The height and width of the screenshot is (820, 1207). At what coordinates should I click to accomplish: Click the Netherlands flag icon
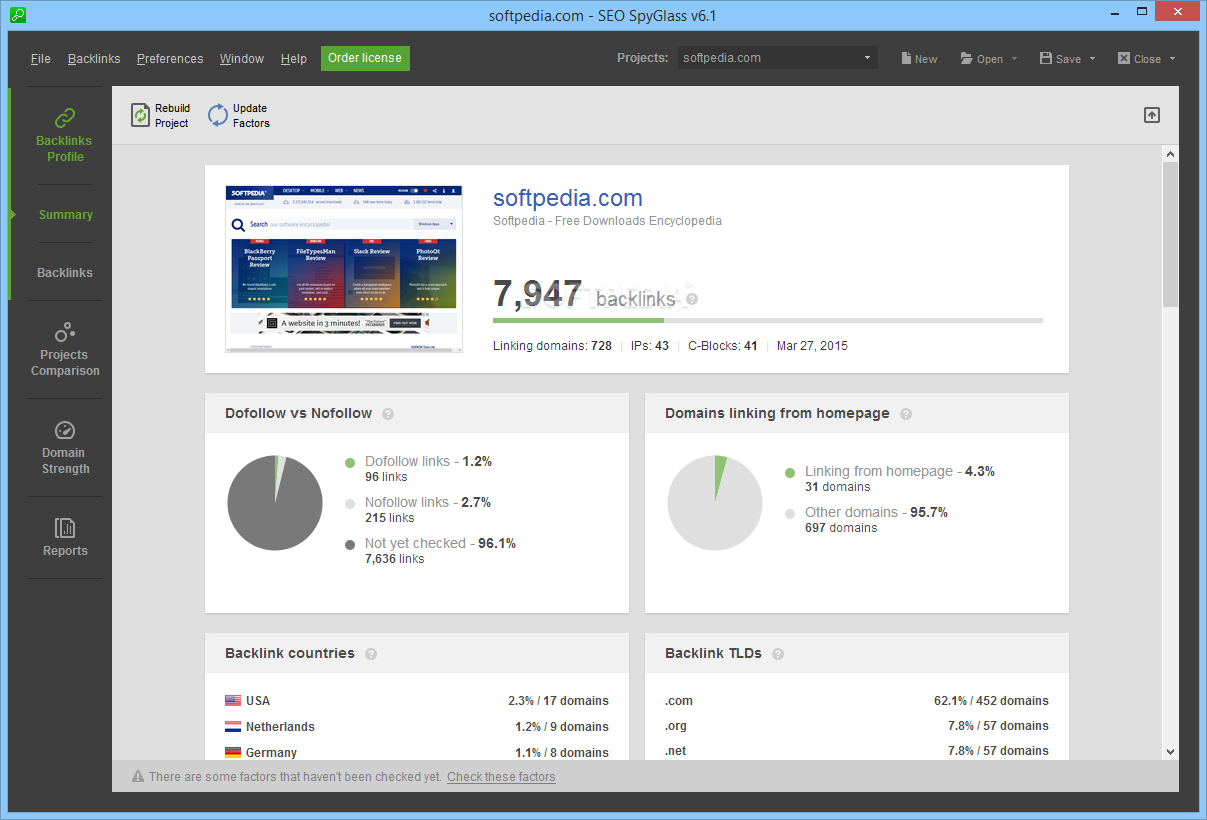(x=233, y=727)
